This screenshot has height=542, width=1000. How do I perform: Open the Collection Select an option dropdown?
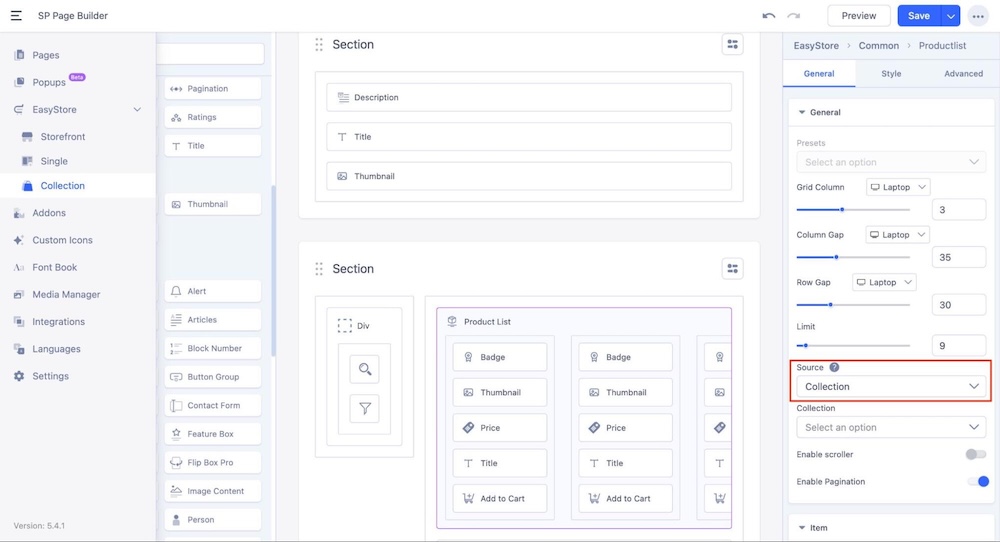pyautogui.click(x=891, y=427)
